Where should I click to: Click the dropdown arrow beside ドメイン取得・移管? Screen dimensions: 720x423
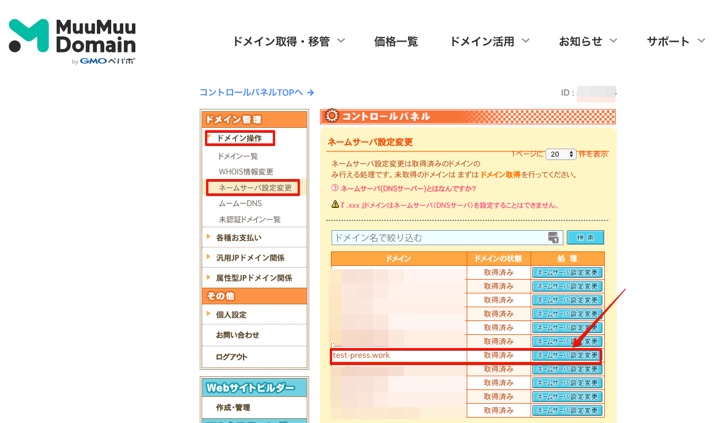point(341,41)
